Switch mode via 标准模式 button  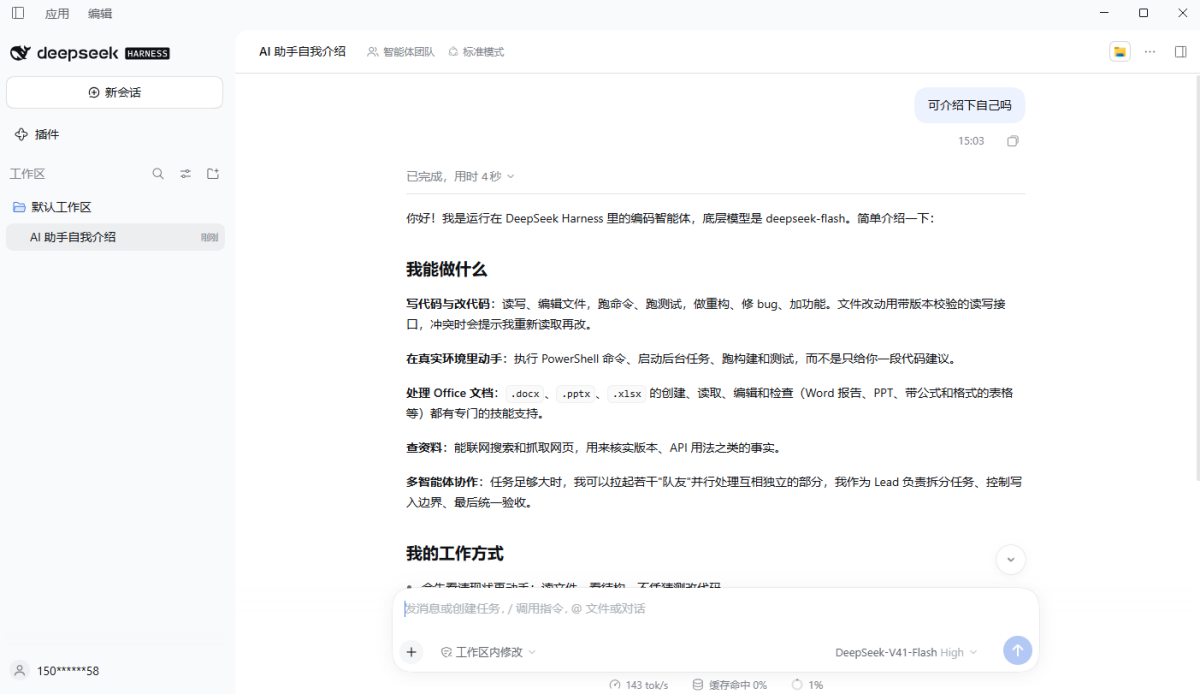click(x=476, y=52)
